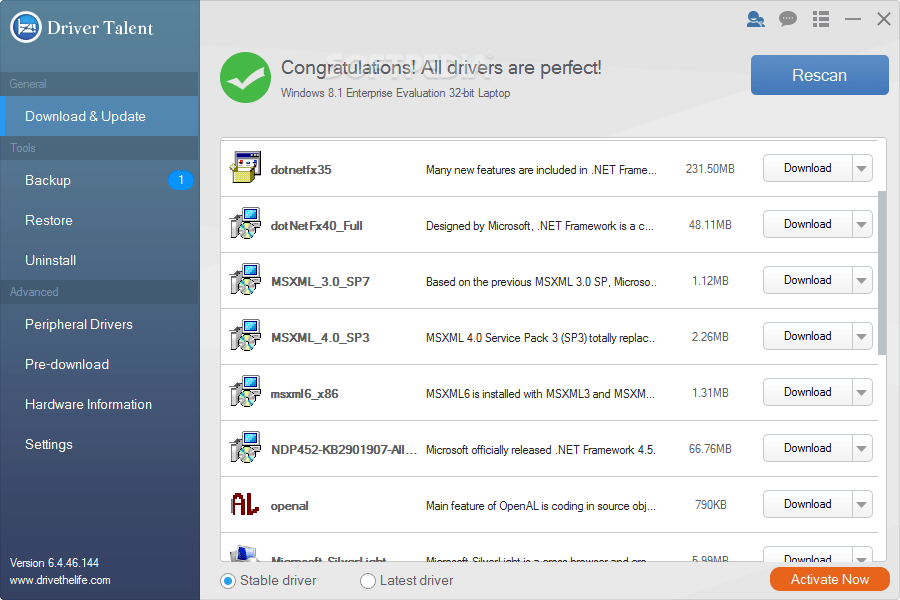Close the Driver Talent window

[884, 19]
